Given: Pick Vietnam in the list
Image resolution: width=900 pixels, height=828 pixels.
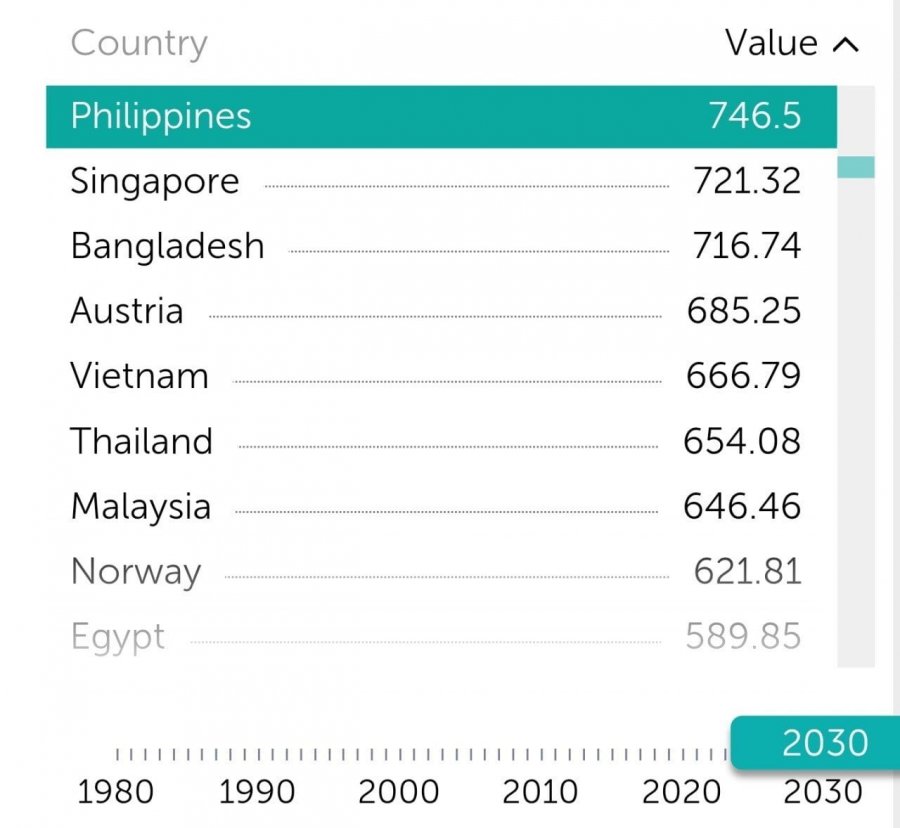Looking at the screenshot, I should (x=139, y=376).
